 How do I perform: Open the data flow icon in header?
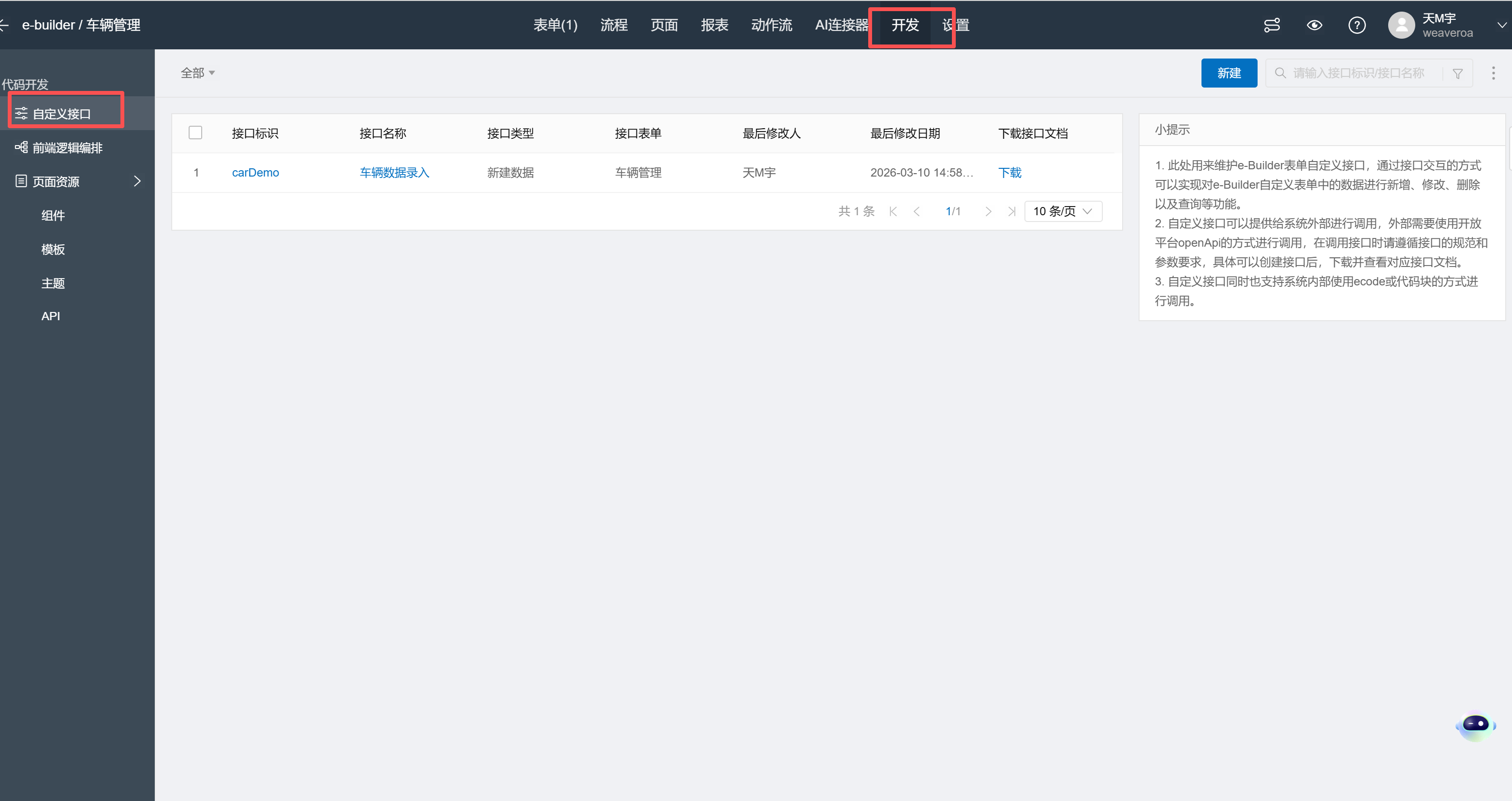click(1271, 25)
